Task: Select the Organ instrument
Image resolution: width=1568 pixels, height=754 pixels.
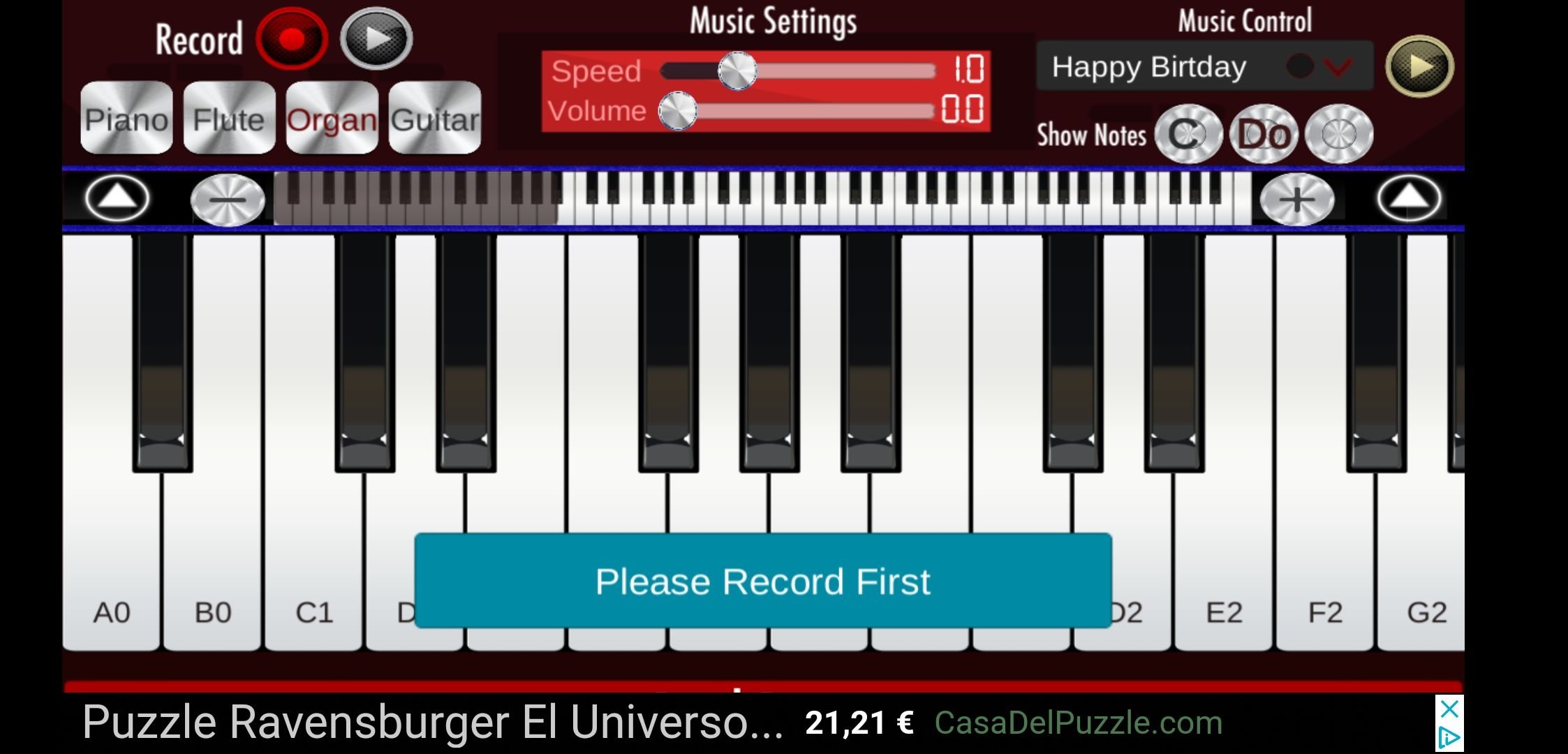Action: tap(330, 119)
